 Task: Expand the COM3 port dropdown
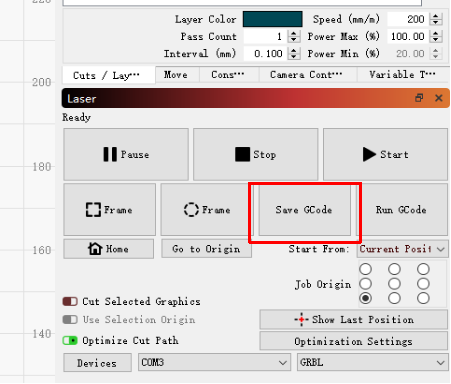click(x=214, y=362)
